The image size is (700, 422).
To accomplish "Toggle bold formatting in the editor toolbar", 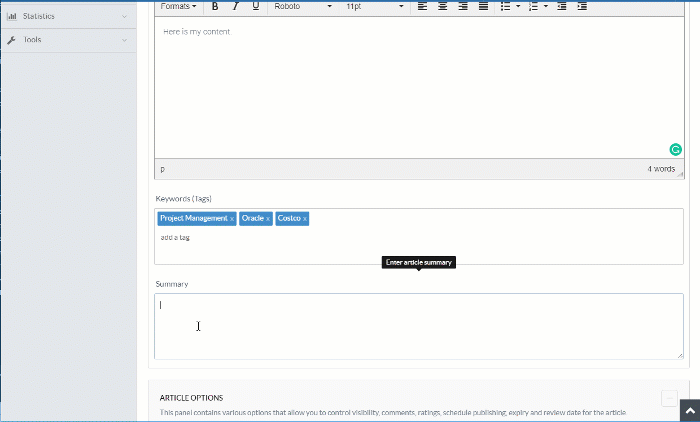I will pyautogui.click(x=214, y=6).
